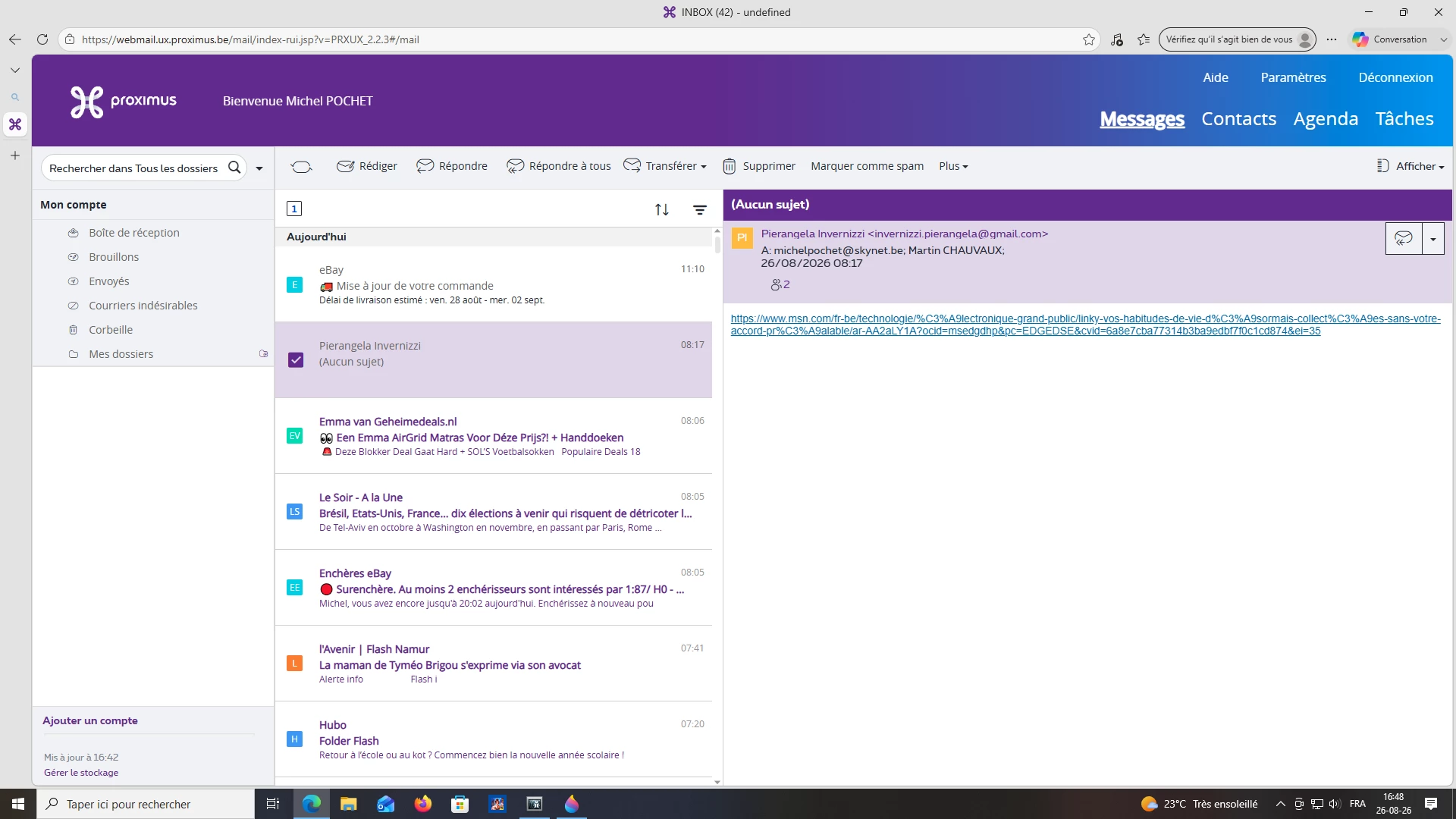This screenshot has width=1456, height=819.
Task: Open File Explorer from the taskbar
Action: click(349, 804)
